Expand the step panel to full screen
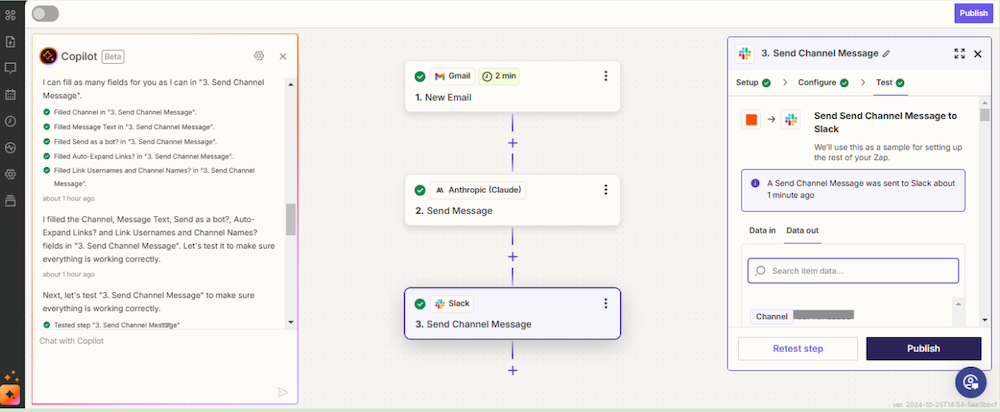 coord(959,54)
